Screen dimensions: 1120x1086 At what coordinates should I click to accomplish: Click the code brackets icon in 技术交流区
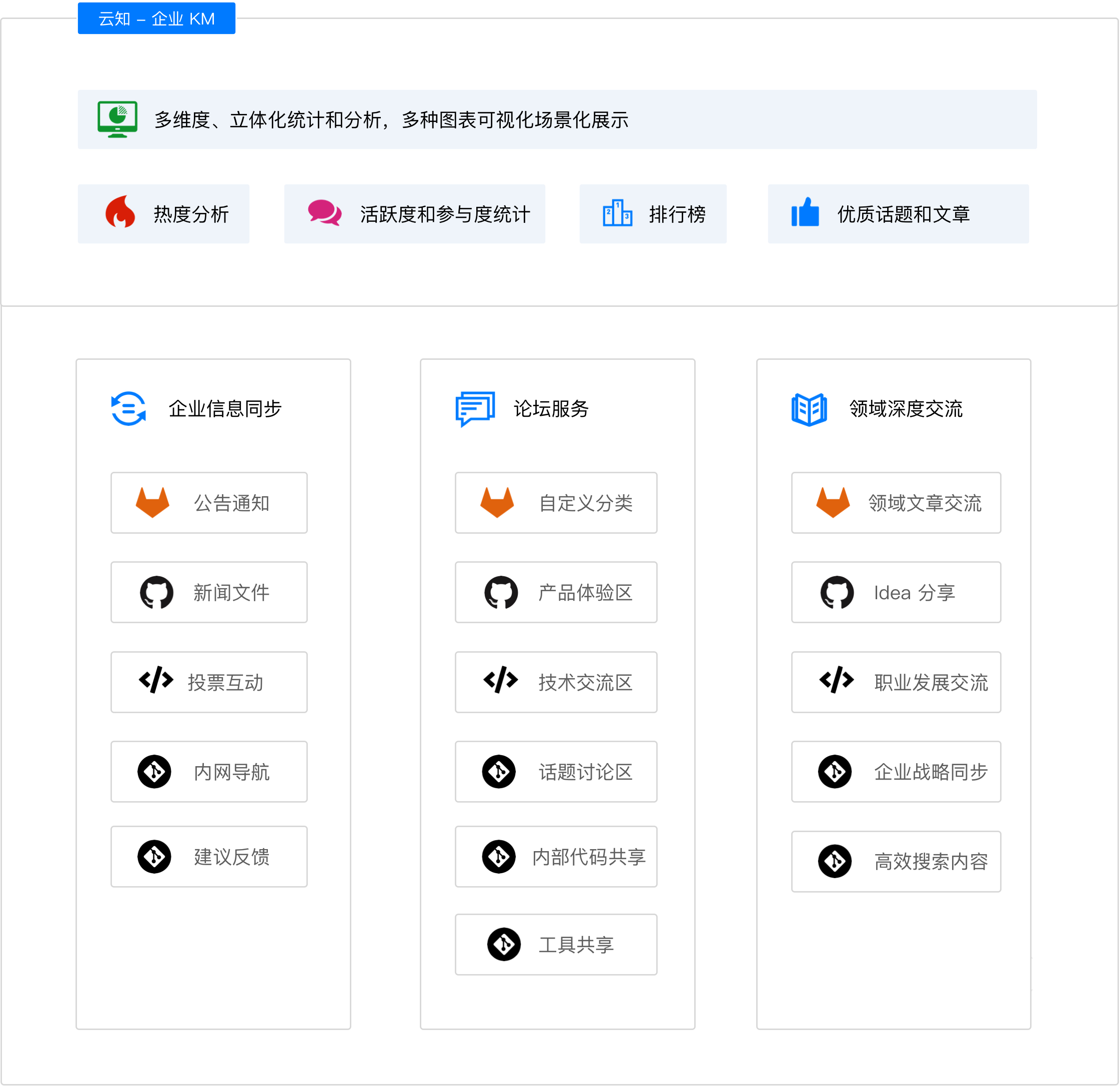tap(501, 680)
